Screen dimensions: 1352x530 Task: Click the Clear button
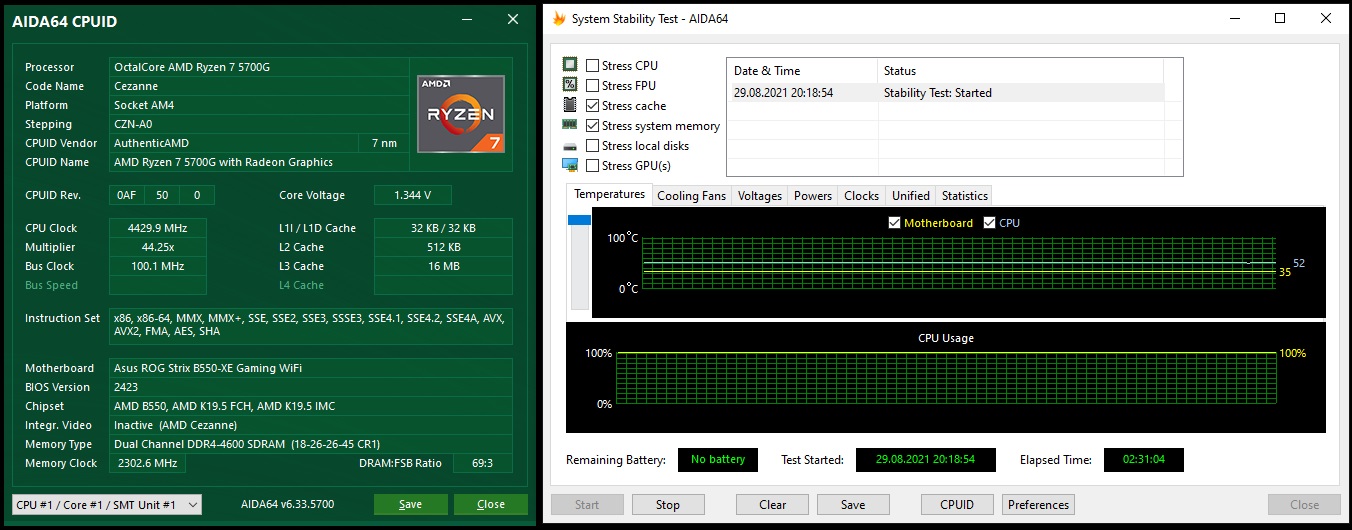click(x=772, y=505)
